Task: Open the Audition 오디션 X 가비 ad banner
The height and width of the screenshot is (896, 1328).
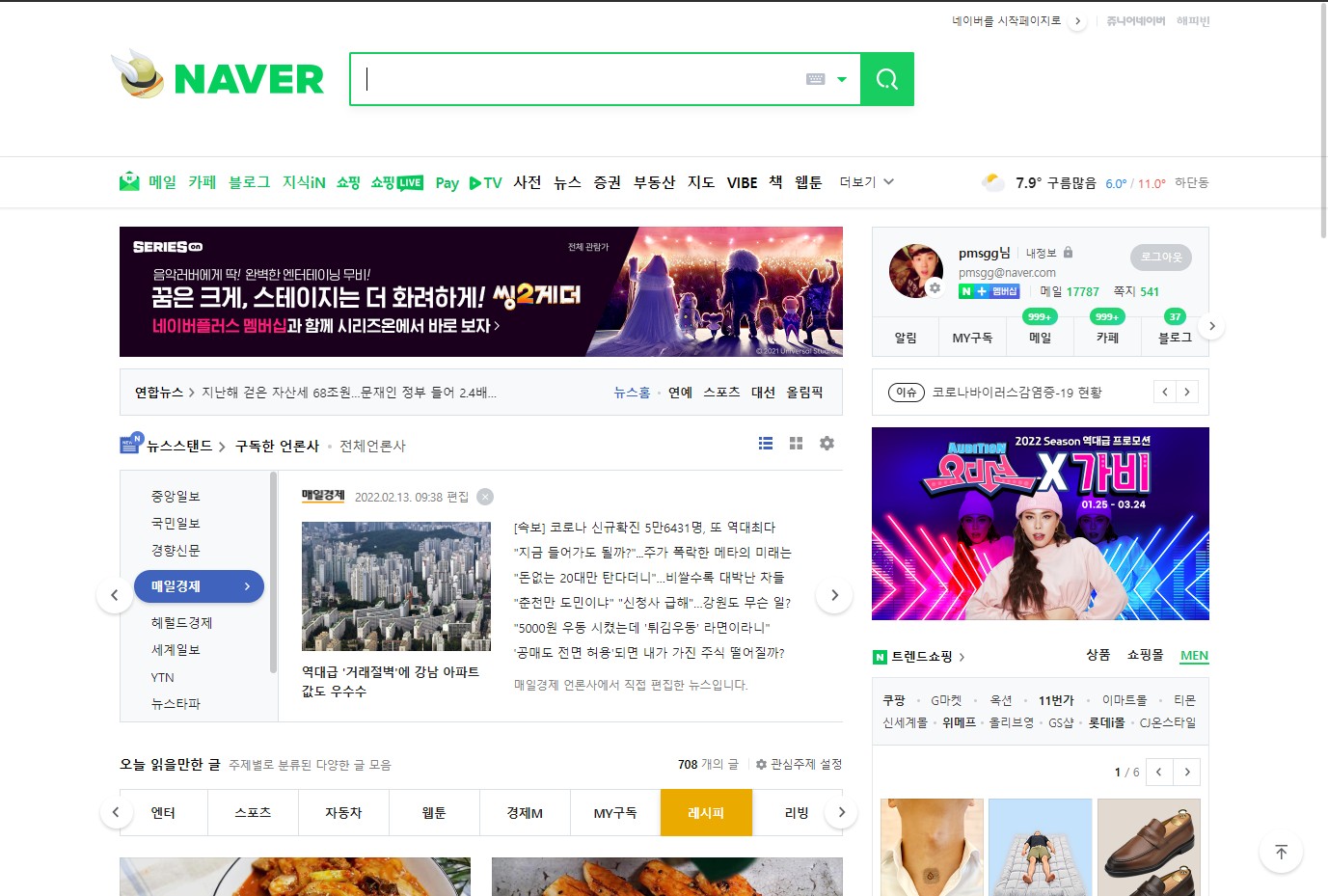Action: [1041, 524]
